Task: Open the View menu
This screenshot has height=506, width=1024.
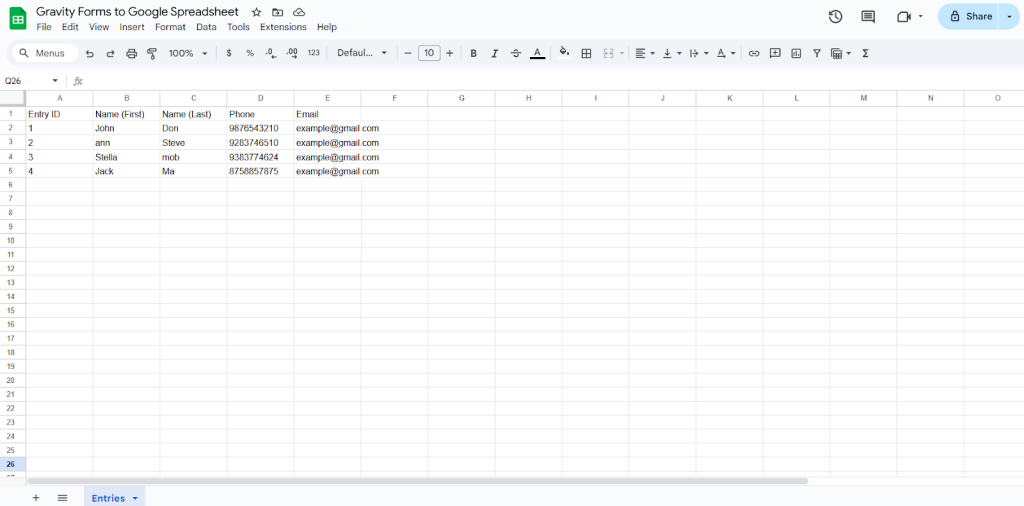Action: click(x=99, y=27)
